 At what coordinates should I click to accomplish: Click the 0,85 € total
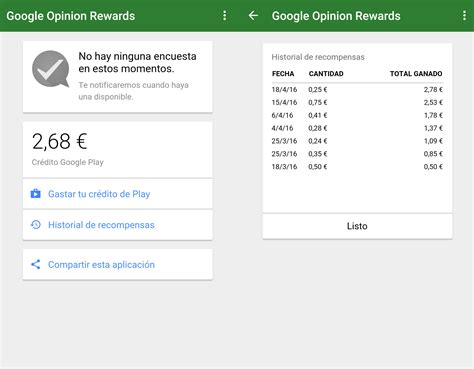433,154
